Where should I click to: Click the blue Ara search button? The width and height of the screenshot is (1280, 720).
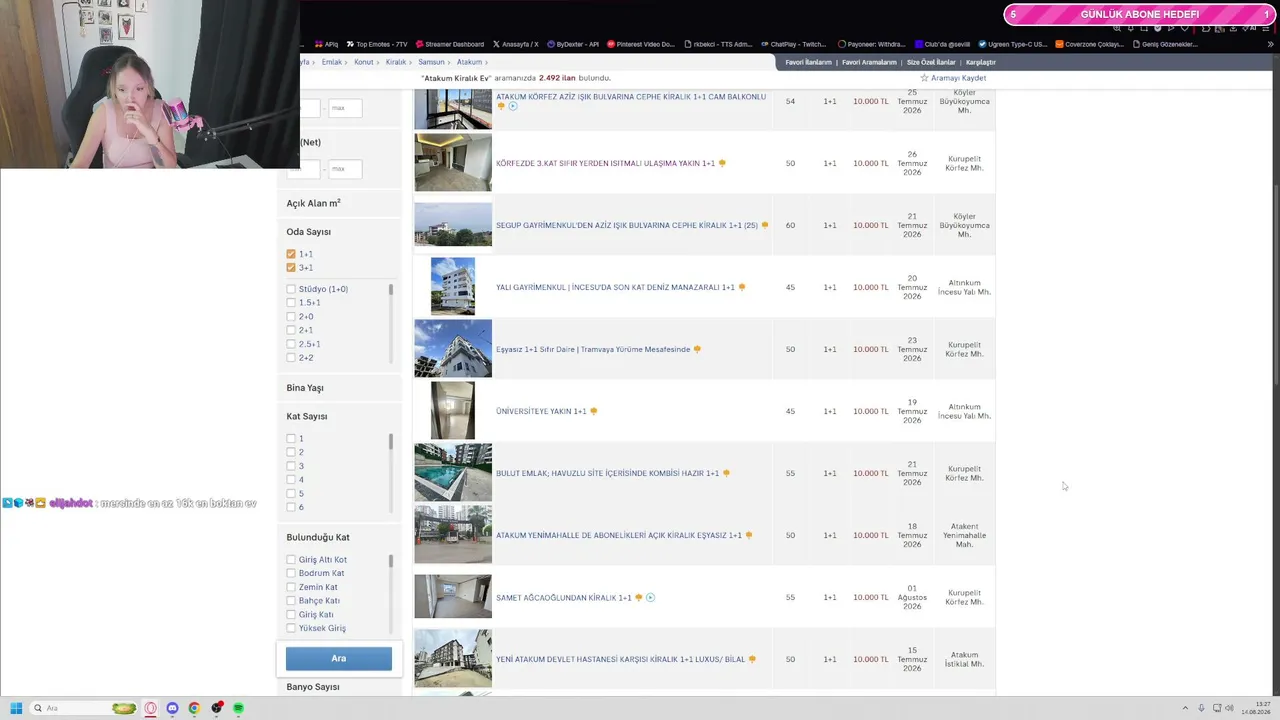339,658
